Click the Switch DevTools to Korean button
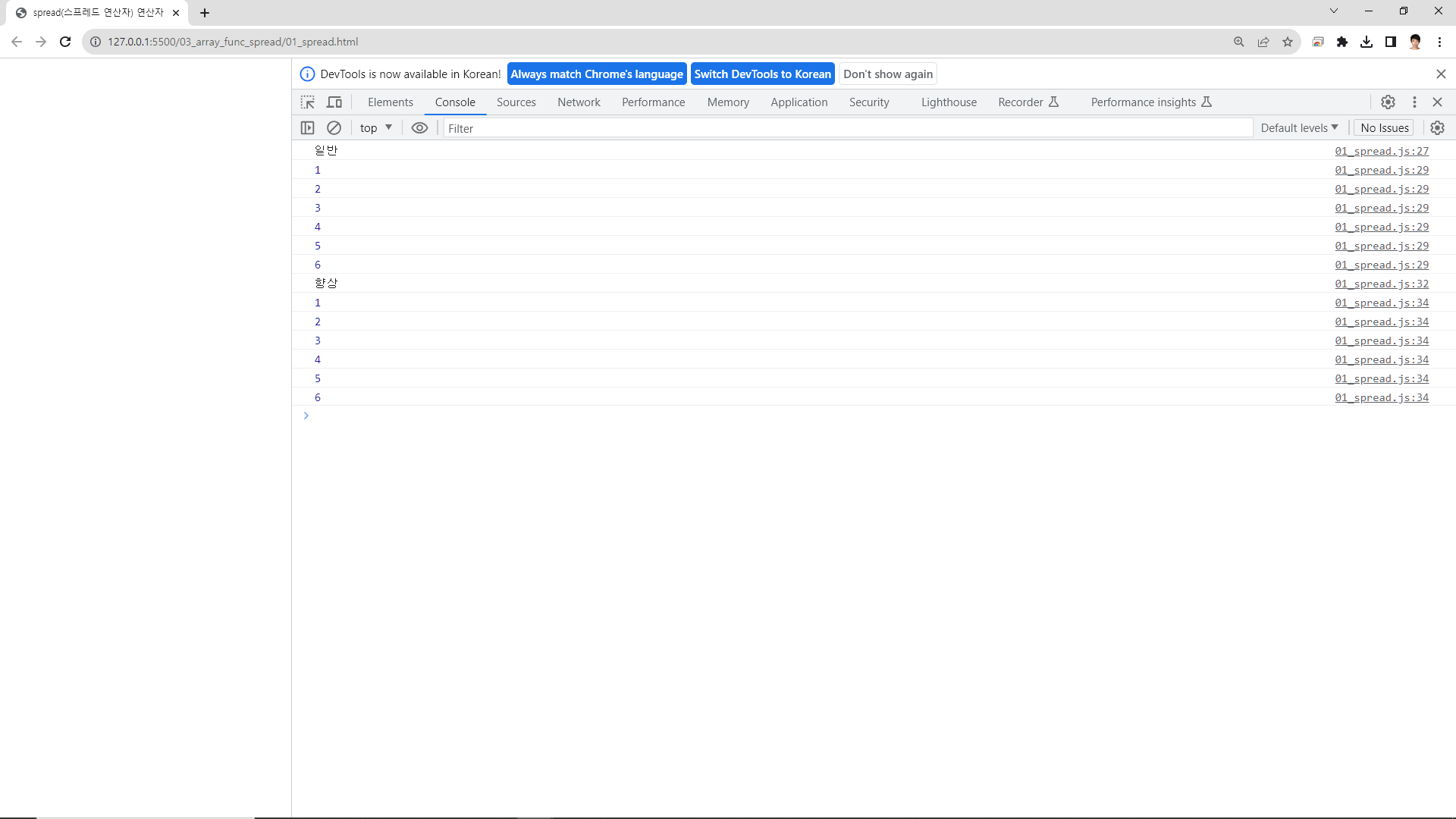The width and height of the screenshot is (1456, 819). coord(762,74)
